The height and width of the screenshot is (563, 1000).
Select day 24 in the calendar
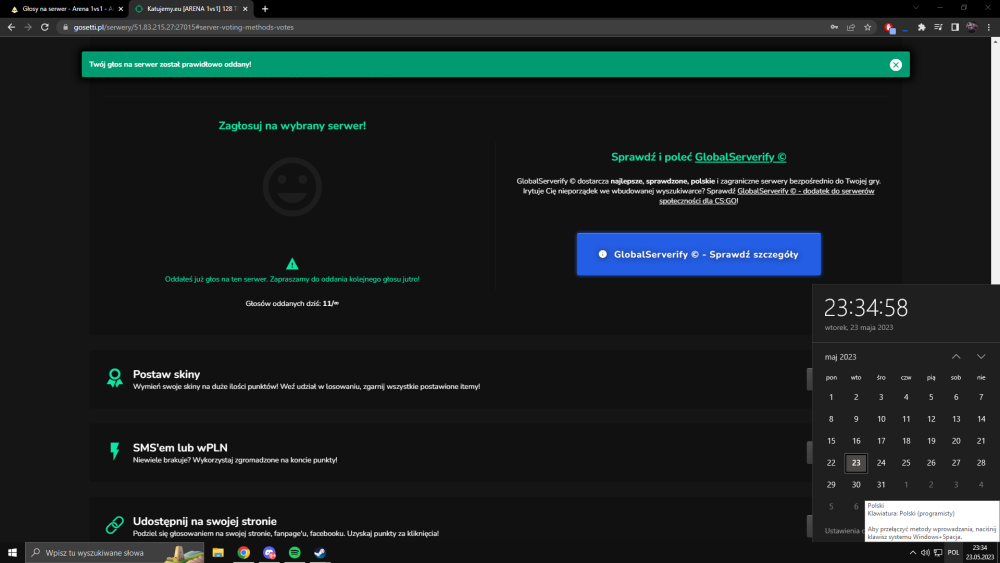pyautogui.click(x=881, y=463)
